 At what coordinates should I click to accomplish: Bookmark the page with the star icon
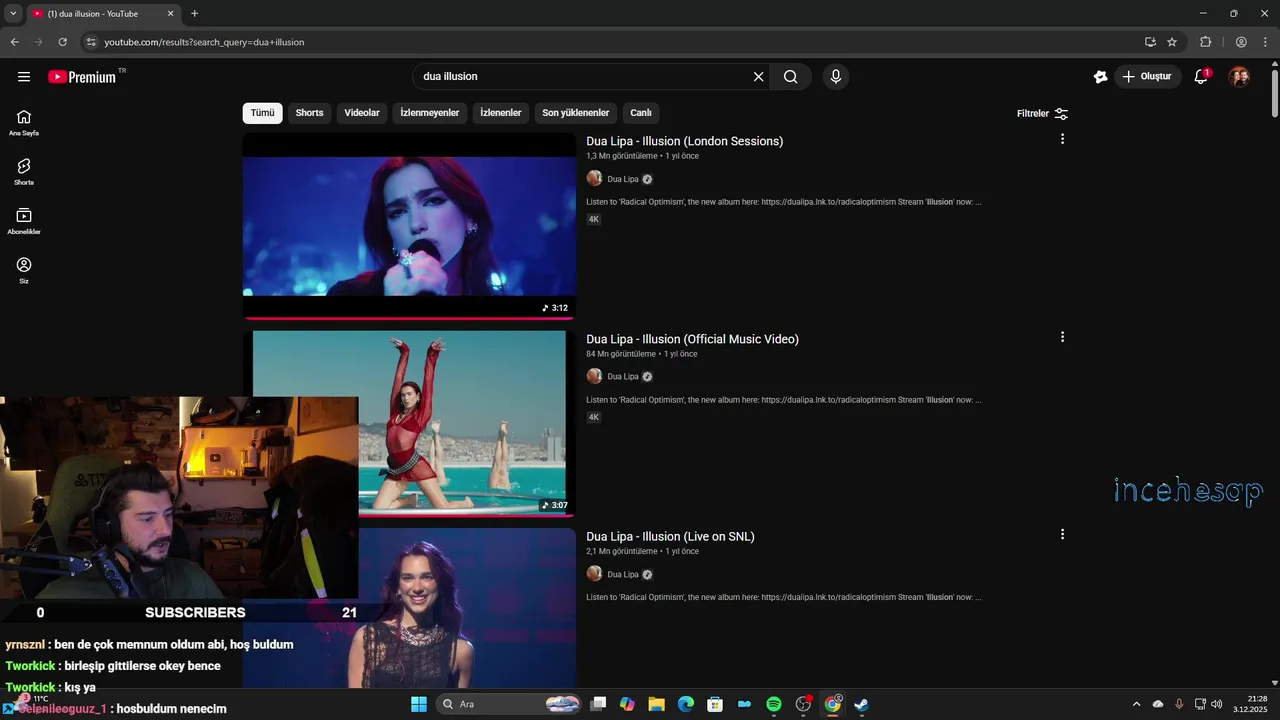(1172, 42)
